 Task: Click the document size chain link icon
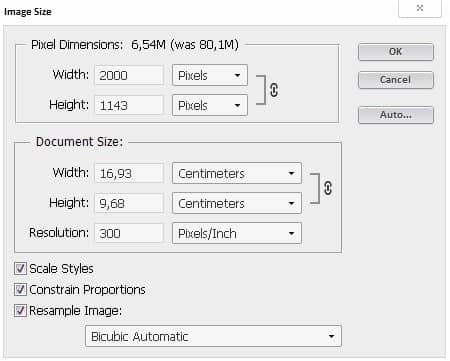[328, 188]
